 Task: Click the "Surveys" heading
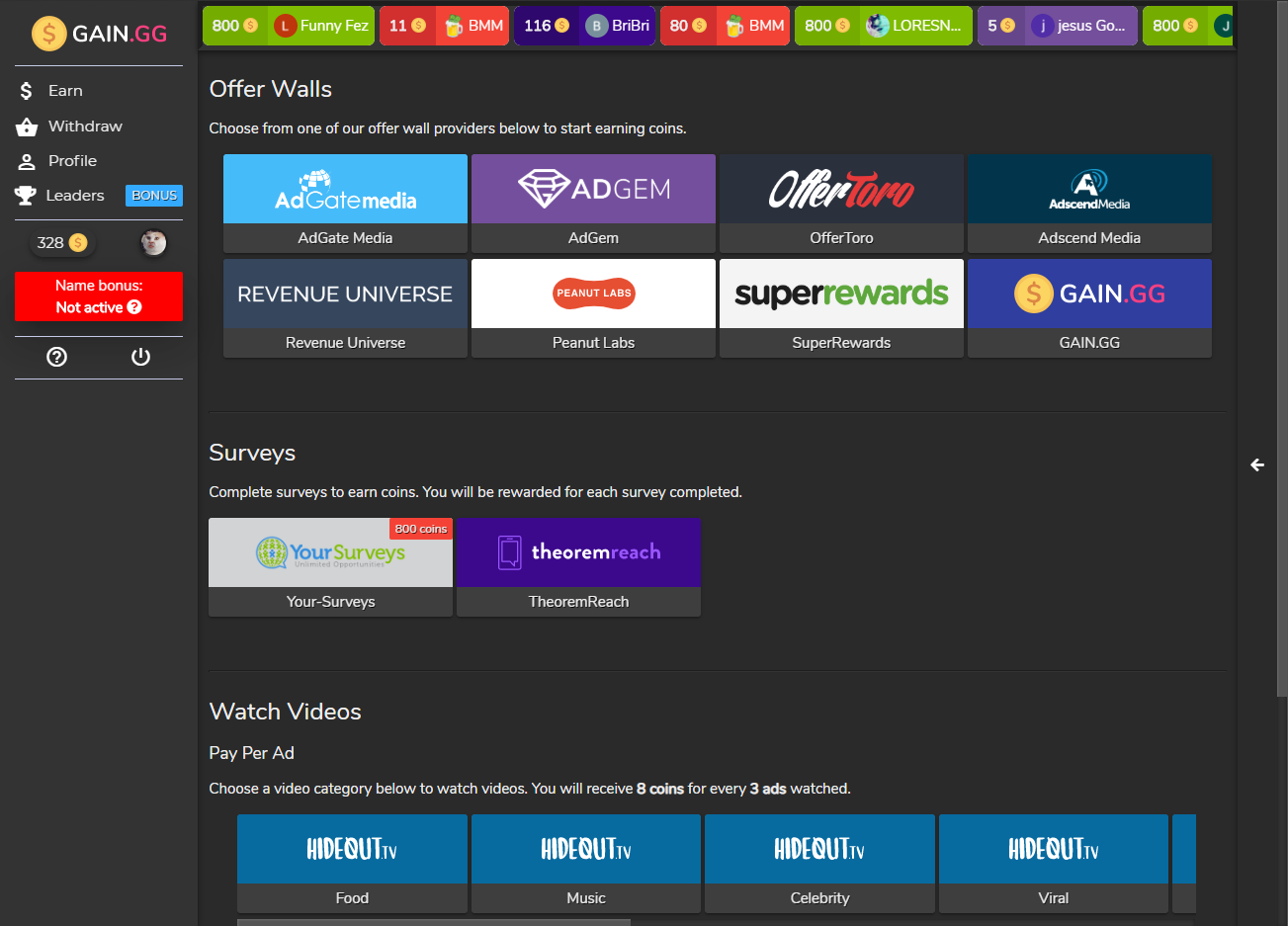pyautogui.click(x=252, y=453)
